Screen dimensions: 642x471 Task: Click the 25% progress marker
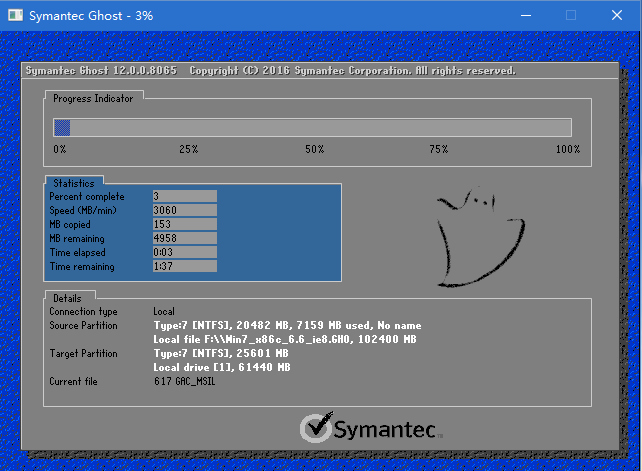(188, 149)
